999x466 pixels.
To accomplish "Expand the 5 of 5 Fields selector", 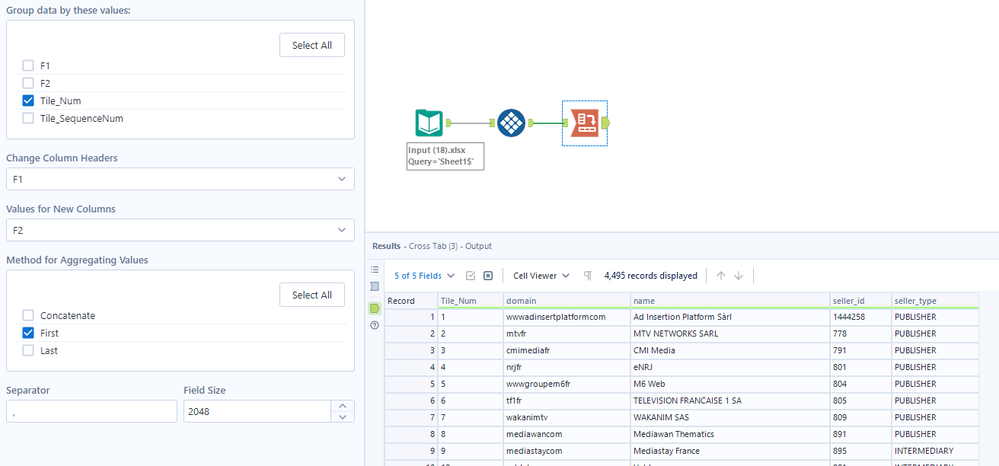I will coord(424,276).
